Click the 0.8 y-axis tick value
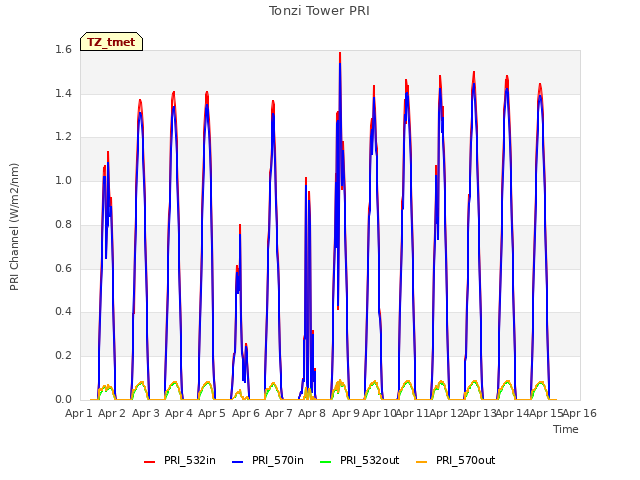 coord(63,224)
